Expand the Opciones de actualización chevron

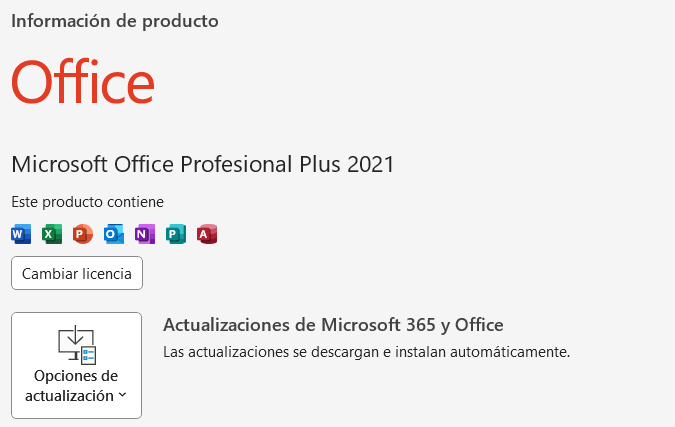(x=122, y=395)
